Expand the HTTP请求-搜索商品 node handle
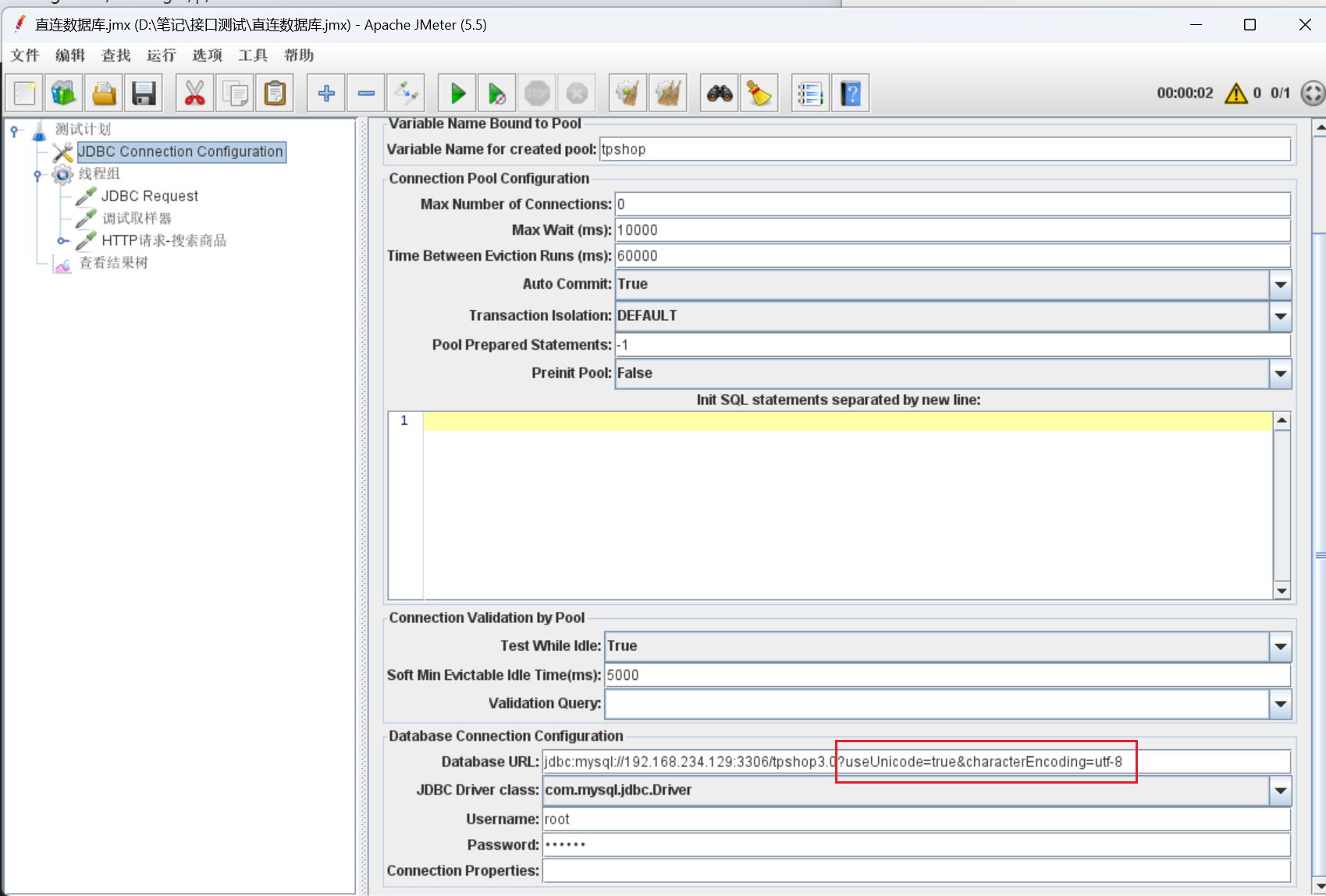 pyautogui.click(x=62, y=241)
